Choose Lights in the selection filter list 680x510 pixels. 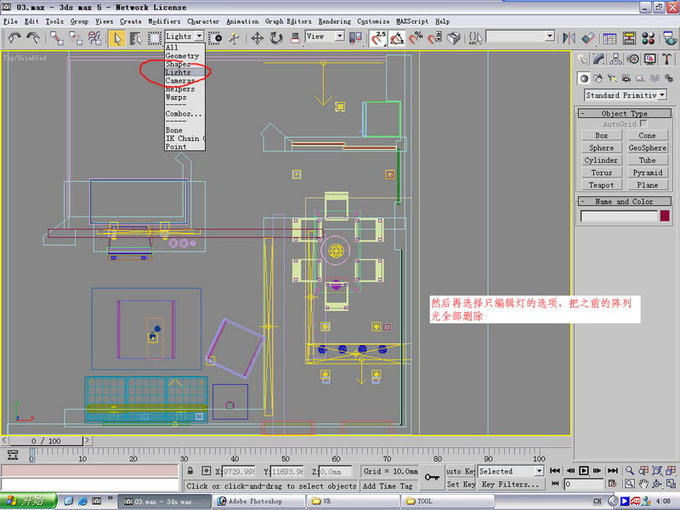pyautogui.click(x=178, y=72)
